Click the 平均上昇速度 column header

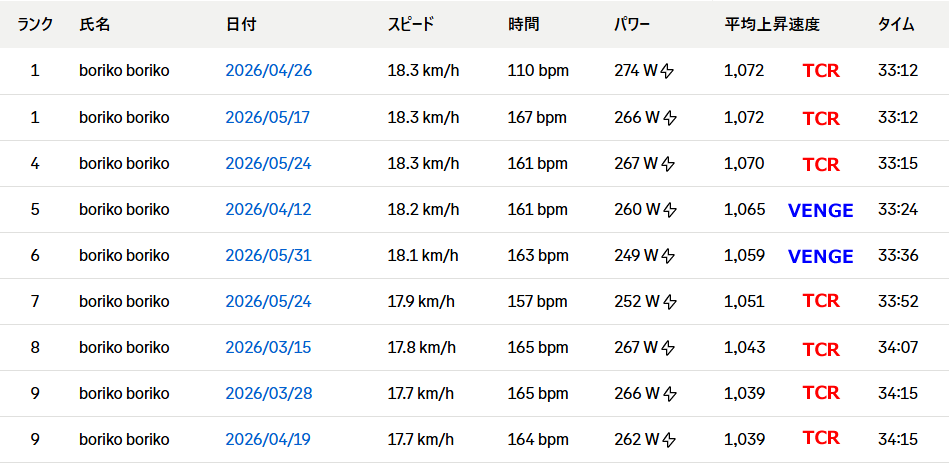click(772, 24)
